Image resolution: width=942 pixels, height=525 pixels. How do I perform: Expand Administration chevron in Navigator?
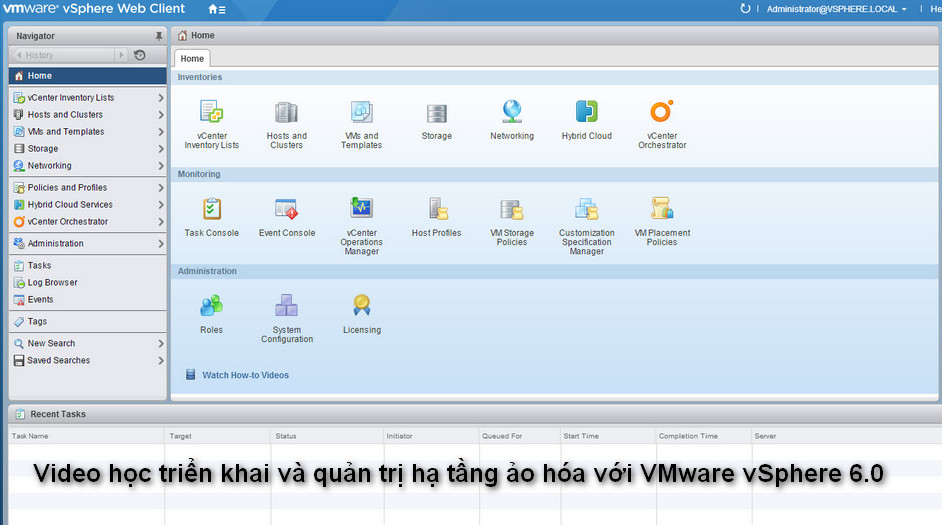pos(160,243)
